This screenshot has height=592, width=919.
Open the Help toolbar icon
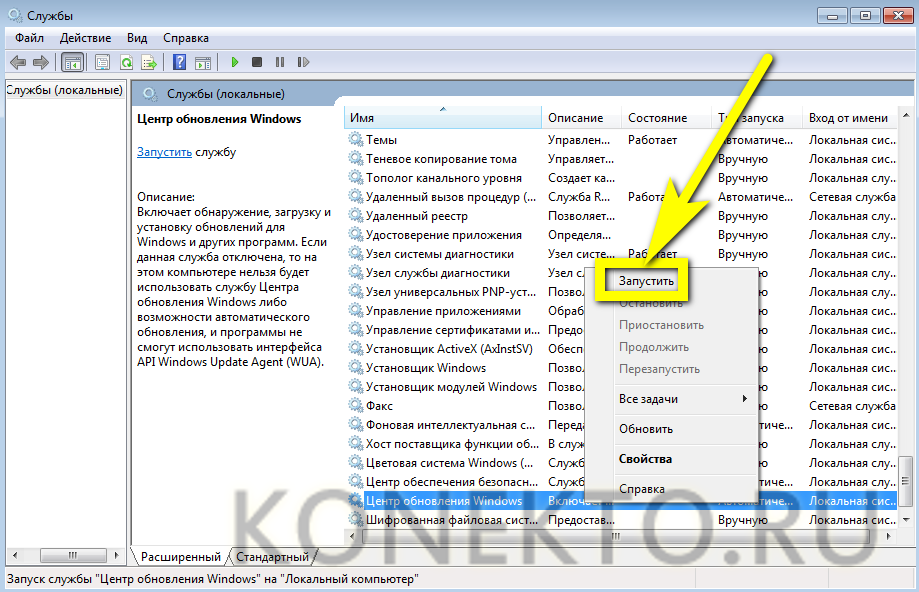179,62
